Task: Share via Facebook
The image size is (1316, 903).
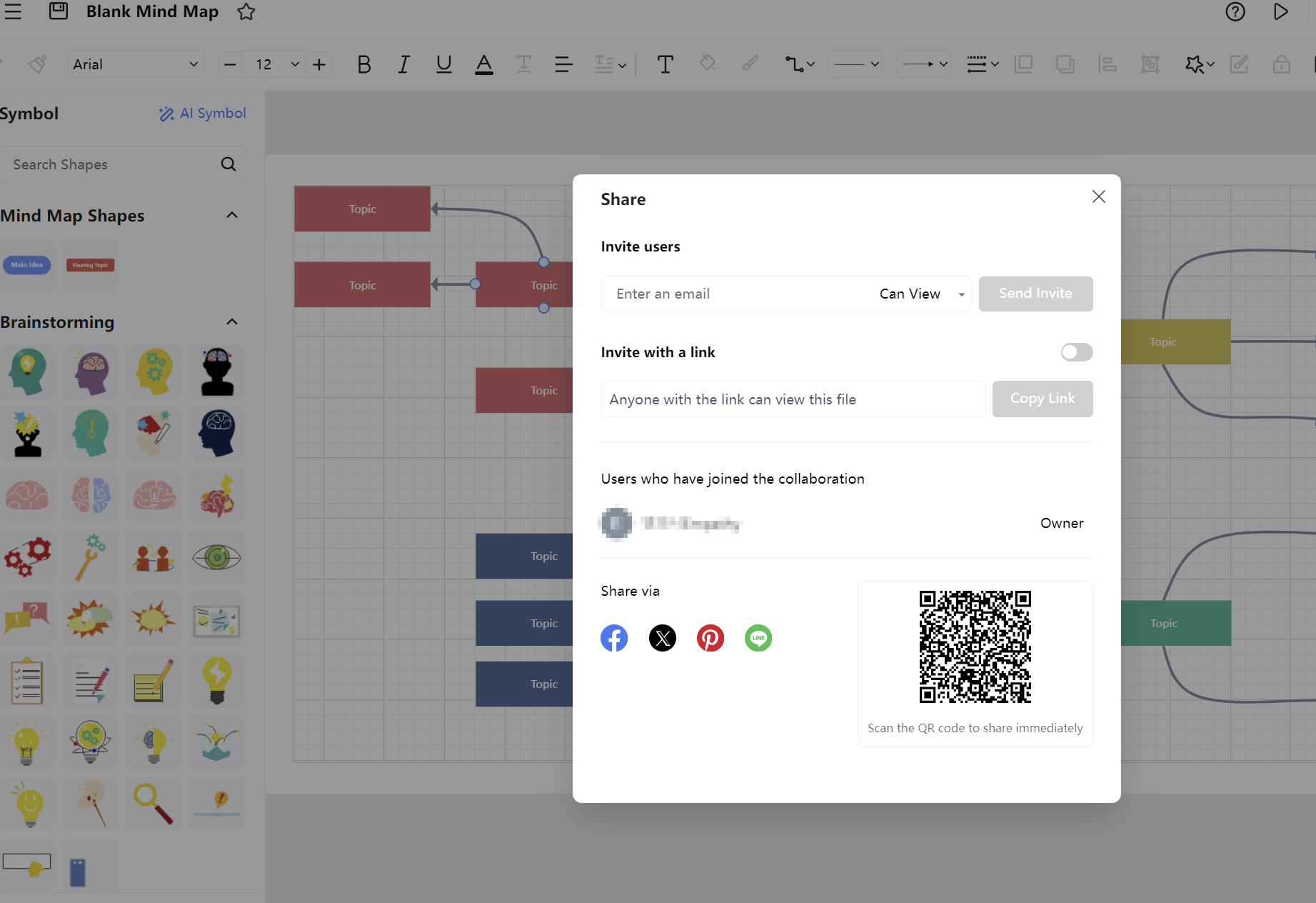Action: click(x=614, y=638)
